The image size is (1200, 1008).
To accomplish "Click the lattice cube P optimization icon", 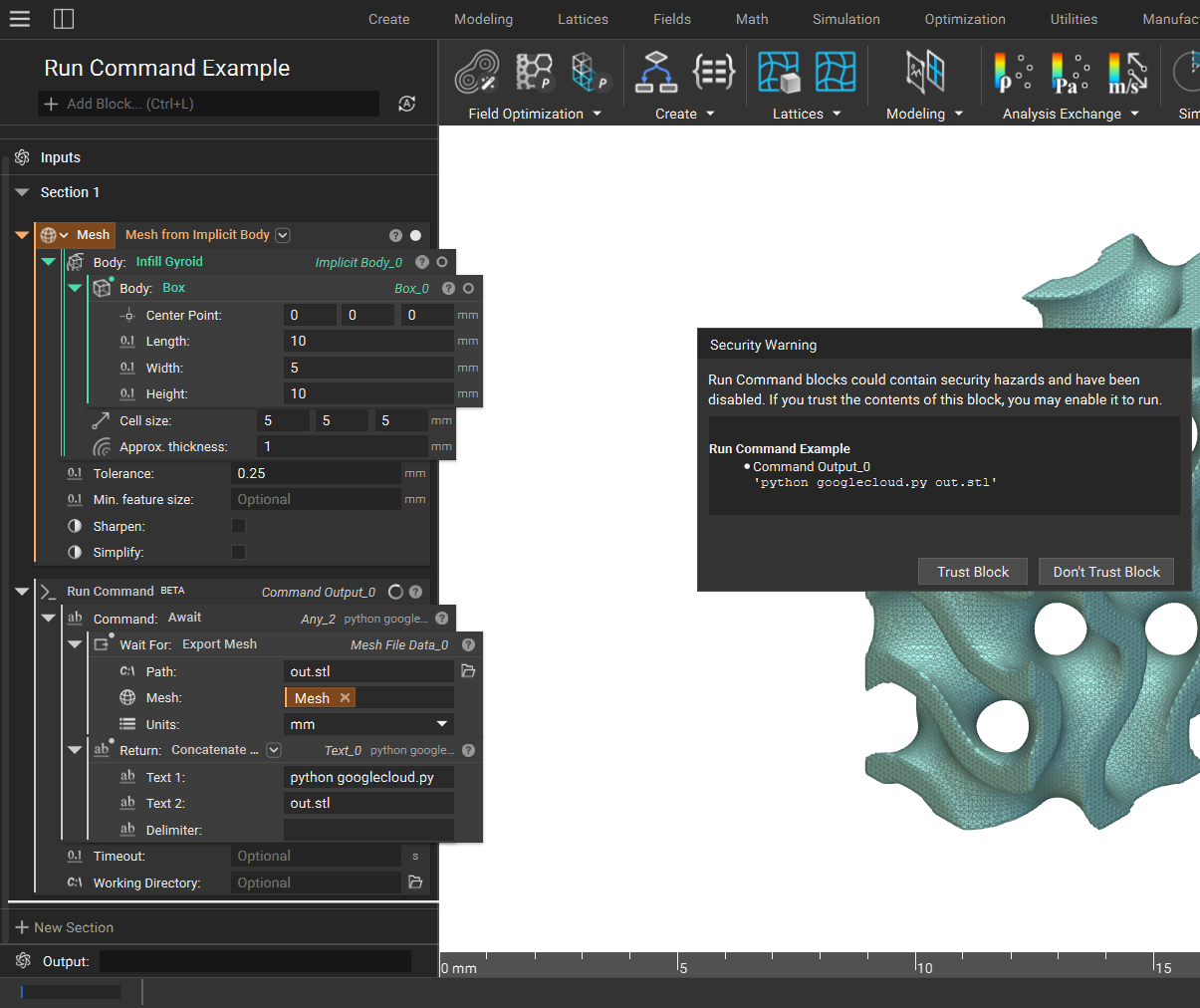I will click(x=590, y=72).
